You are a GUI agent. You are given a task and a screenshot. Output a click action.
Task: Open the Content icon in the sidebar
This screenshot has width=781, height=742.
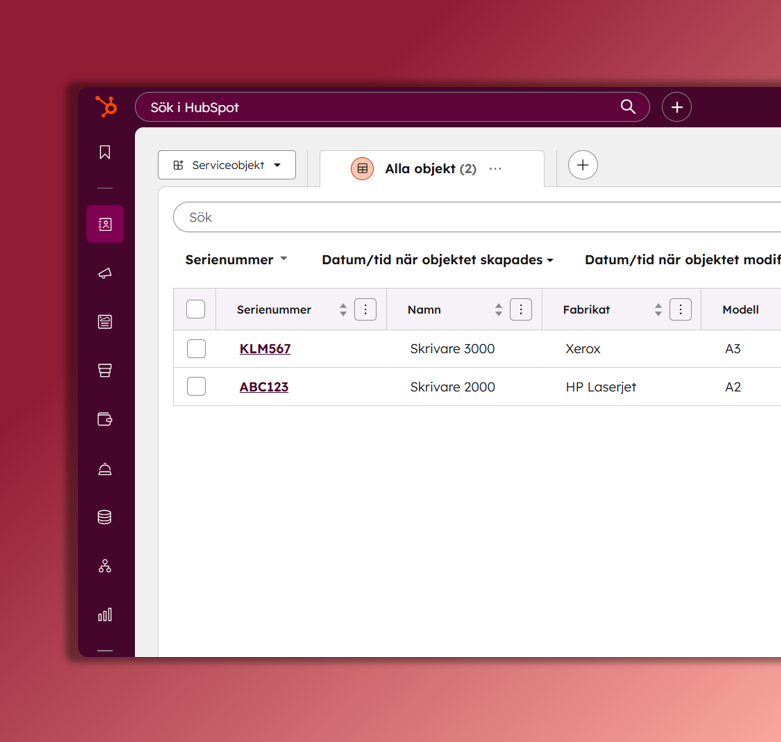click(105, 322)
